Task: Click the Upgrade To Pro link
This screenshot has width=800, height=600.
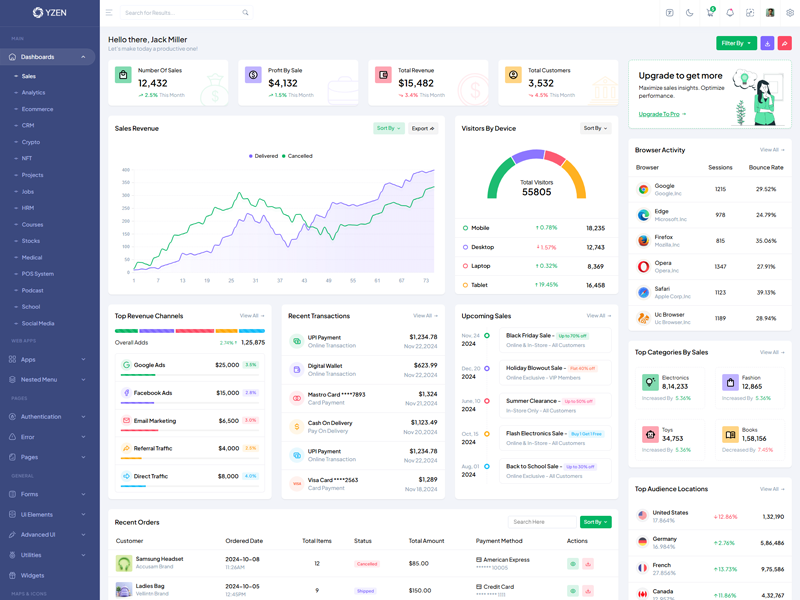Action: [x=661, y=114]
